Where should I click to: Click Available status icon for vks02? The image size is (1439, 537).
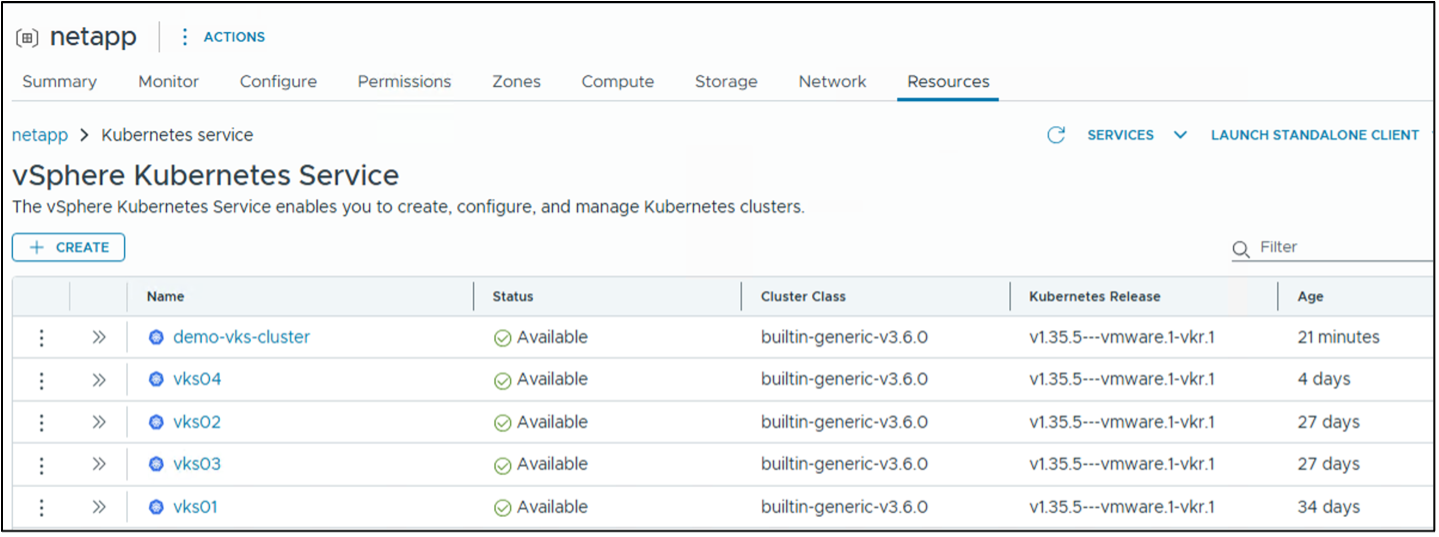[502, 423]
